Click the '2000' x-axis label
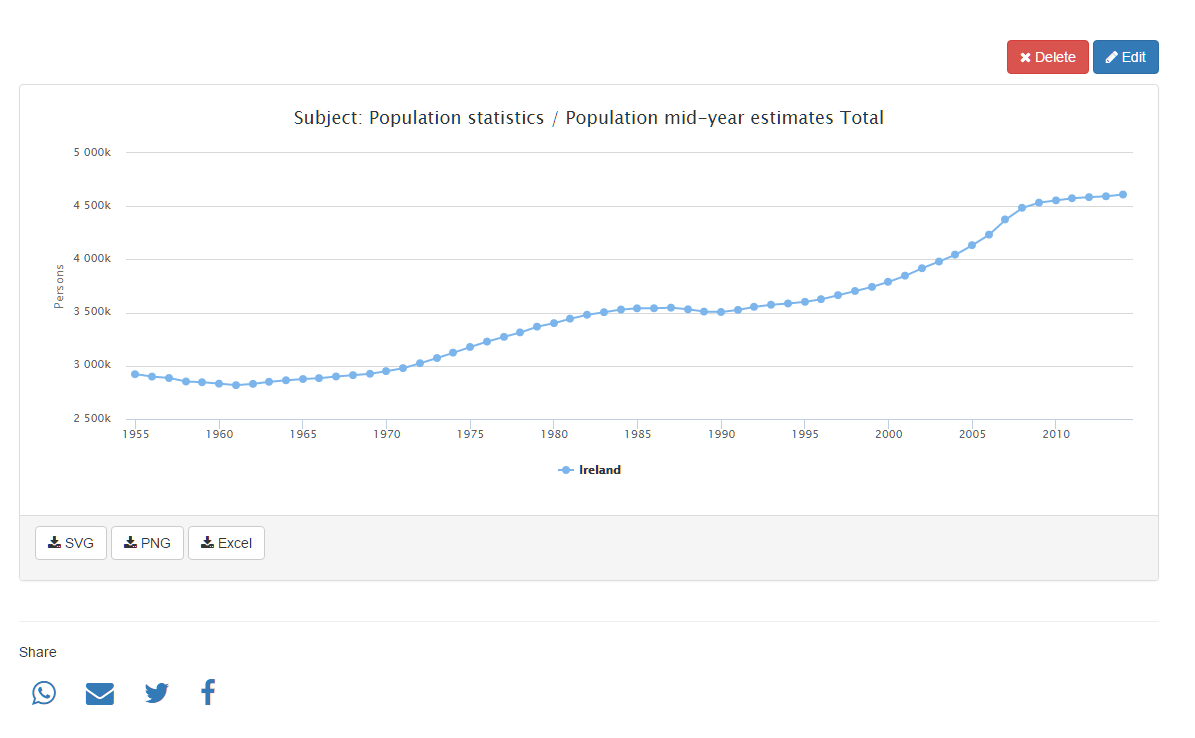Viewport: 1195px width, 738px height. pyautogui.click(x=889, y=434)
